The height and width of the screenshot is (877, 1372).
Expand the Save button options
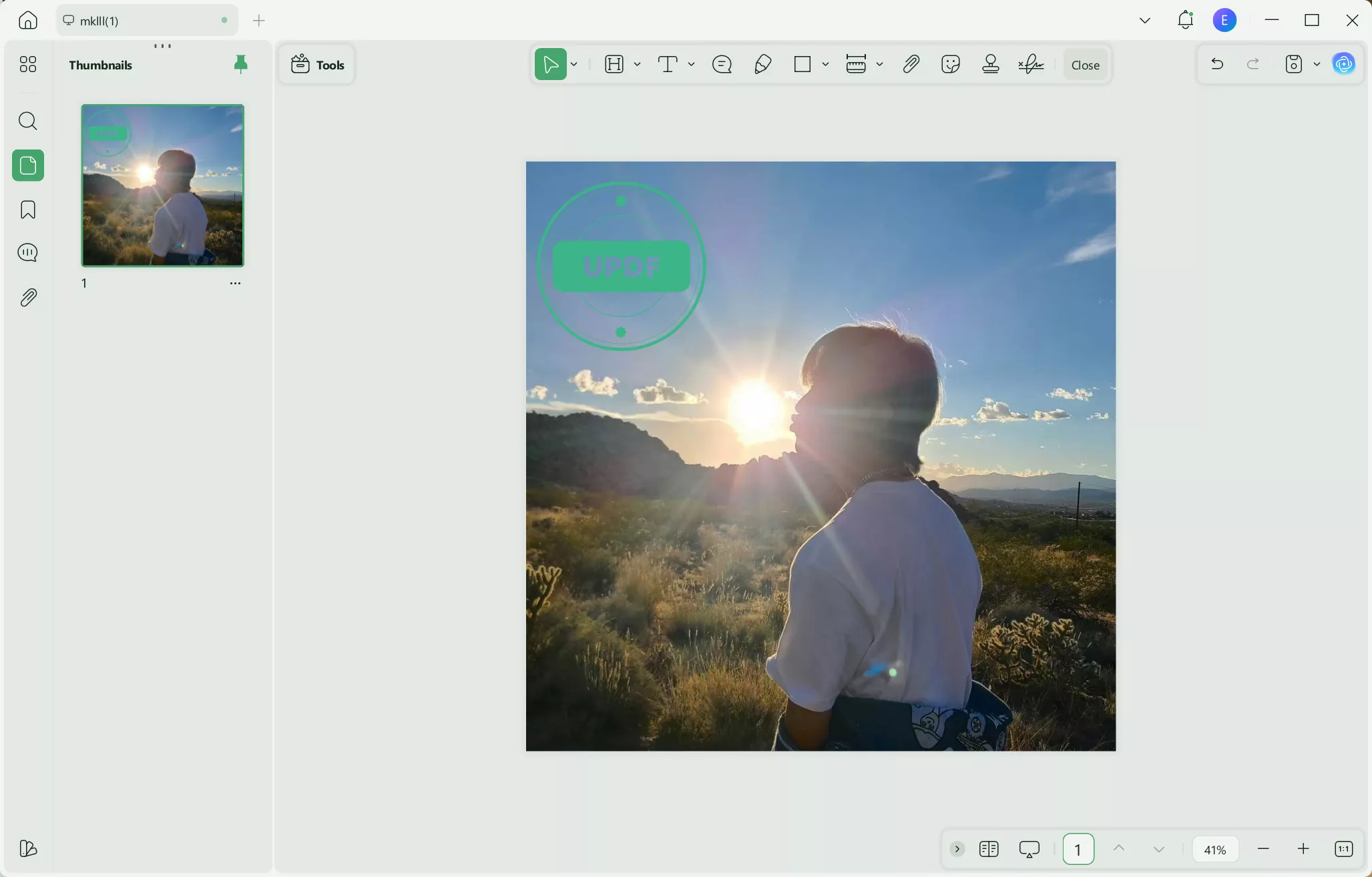point(1316,64)
